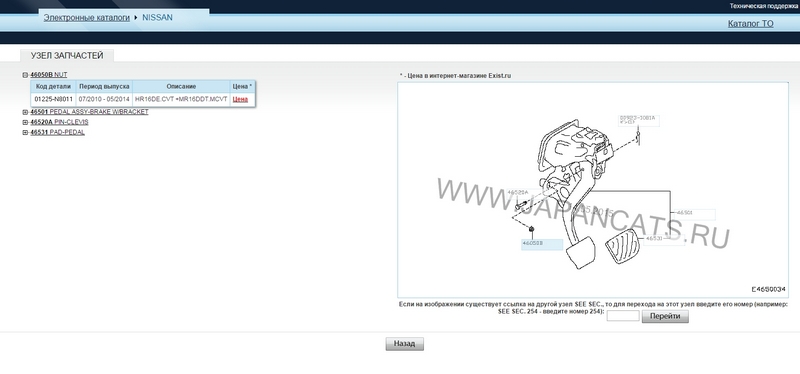Click the Назад back button

405,344
